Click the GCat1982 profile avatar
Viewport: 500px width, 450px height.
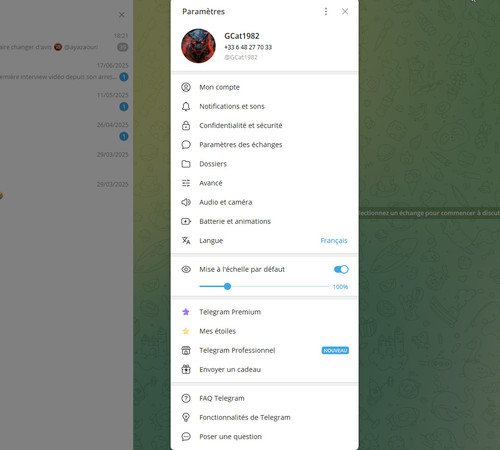point(198,46)
